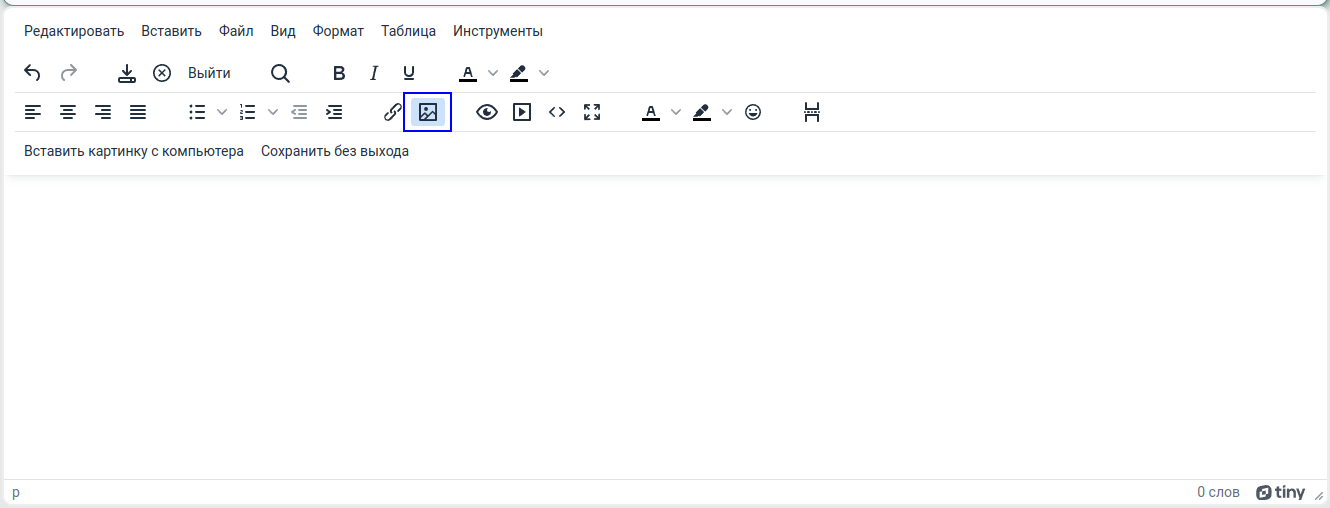Screen dimensions: 1330x508
Task: Open the search and replace magnifier
Action: (281, 73)
